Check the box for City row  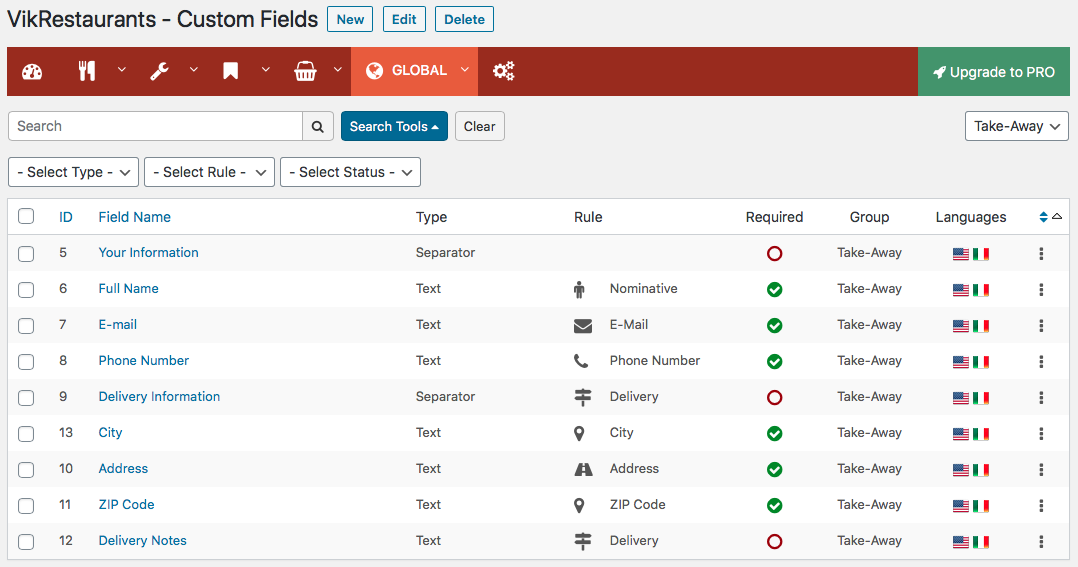click(x=26, y=434)
